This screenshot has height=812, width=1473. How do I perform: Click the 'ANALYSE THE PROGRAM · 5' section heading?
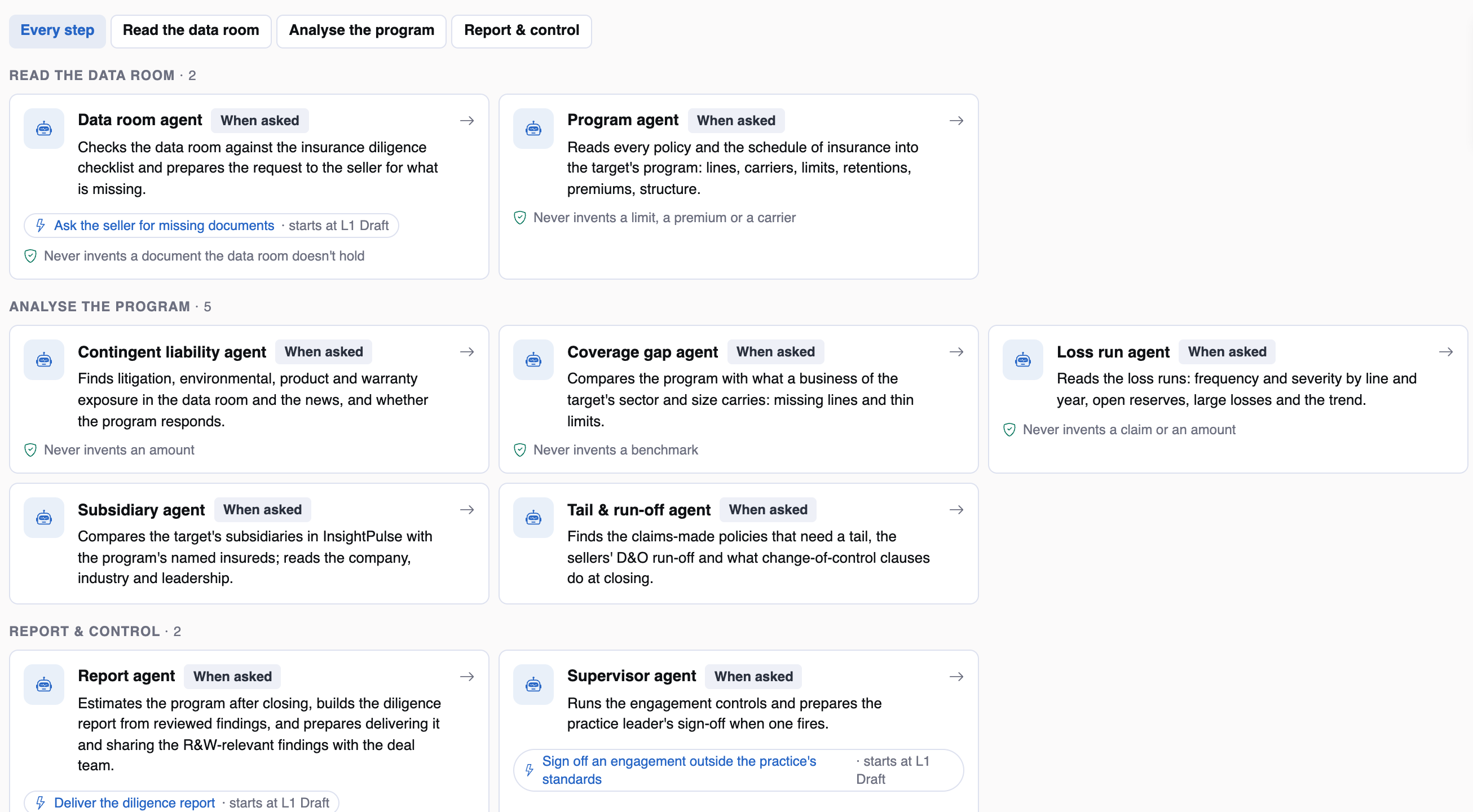click(x=111, y=307)
